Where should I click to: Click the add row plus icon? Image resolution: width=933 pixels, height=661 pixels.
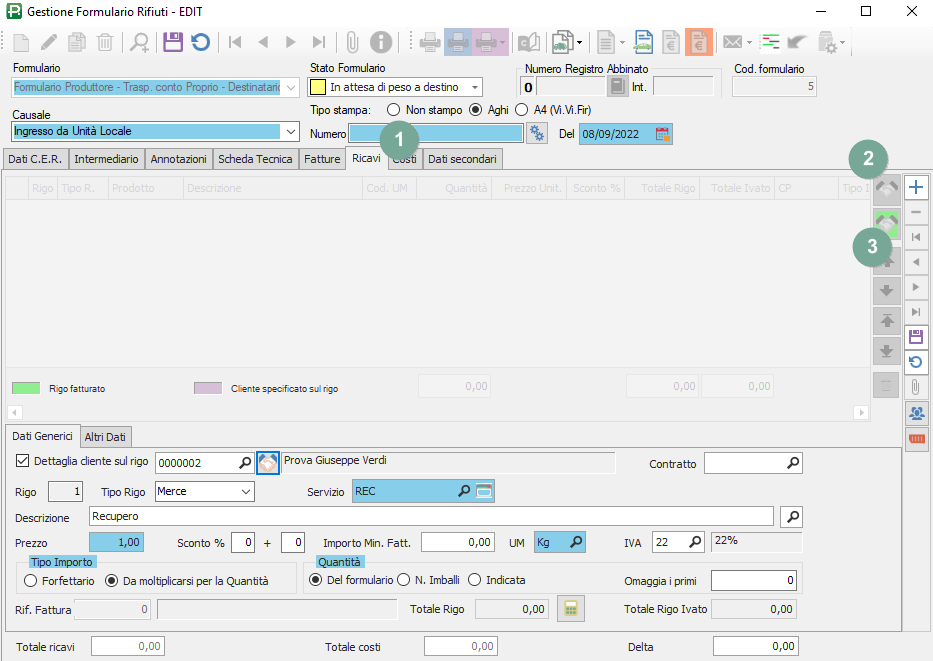point(916,187)
